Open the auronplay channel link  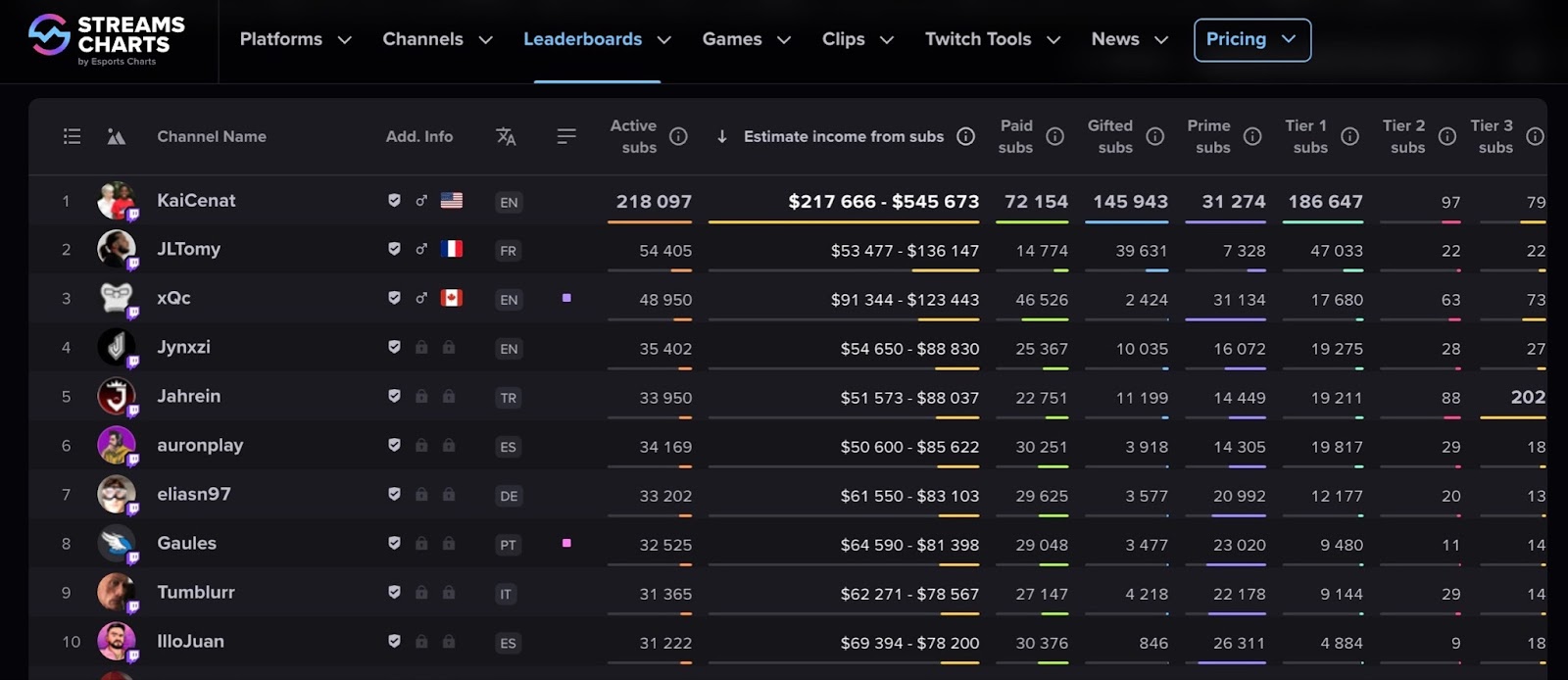tap(200, 445)
